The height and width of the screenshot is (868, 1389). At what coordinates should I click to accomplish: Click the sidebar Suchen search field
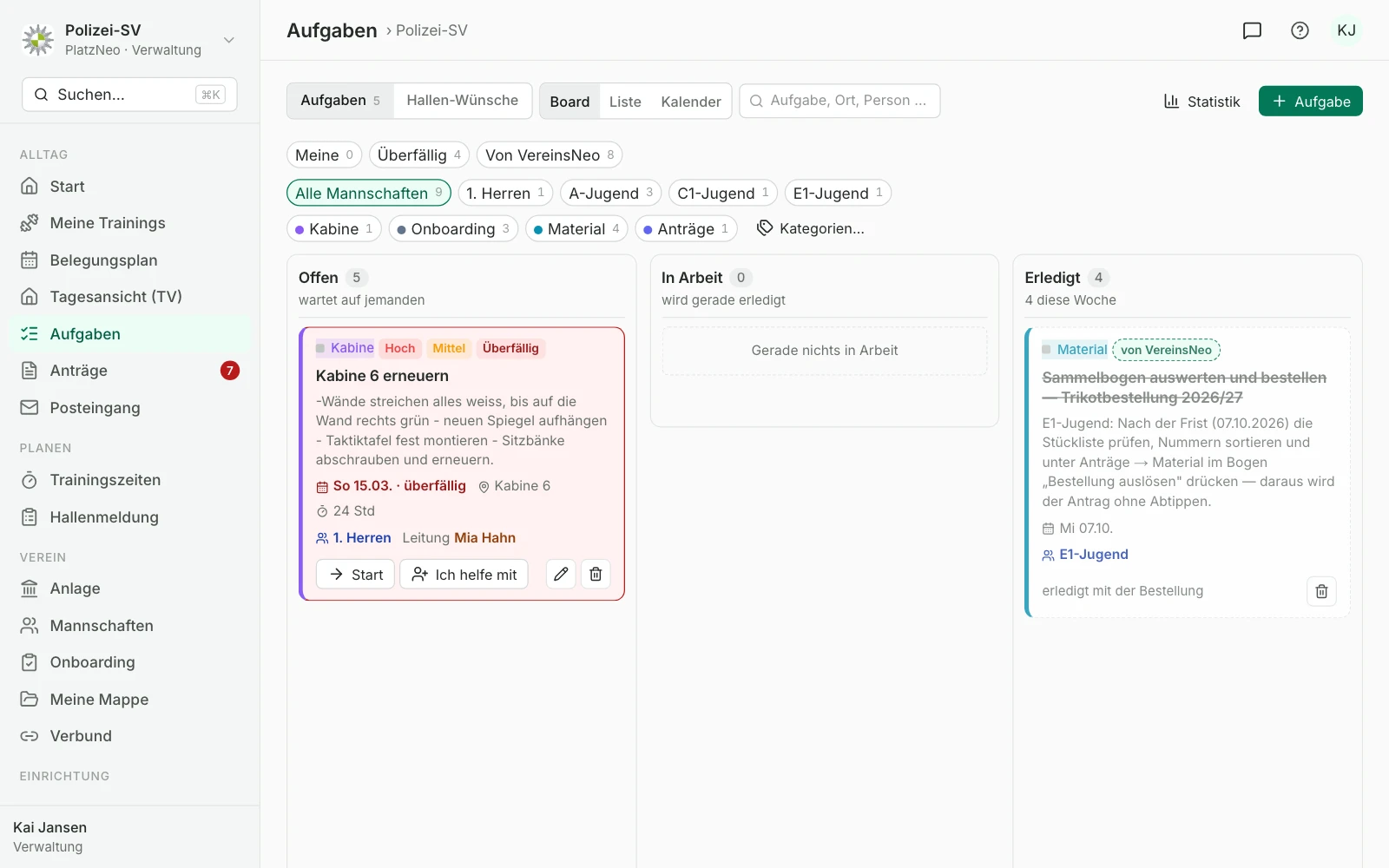pos(129,95)
